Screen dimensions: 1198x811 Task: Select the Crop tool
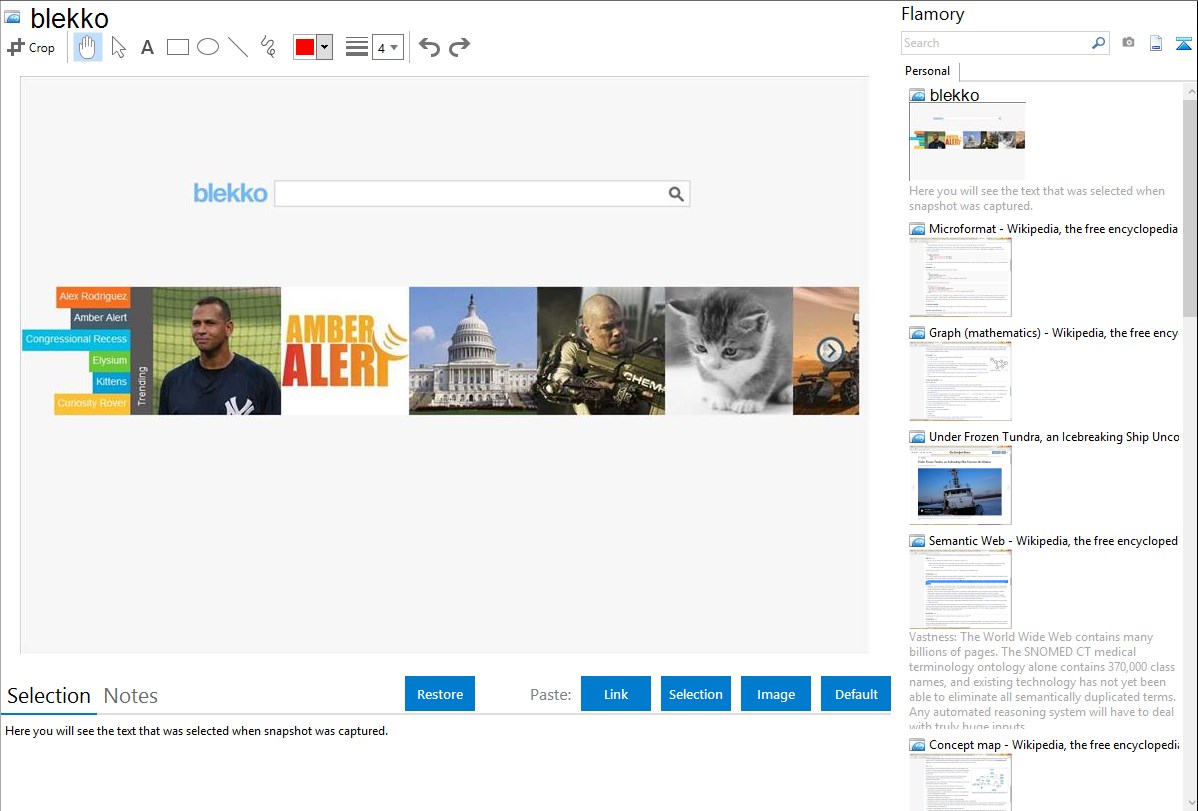pos(31,47)
